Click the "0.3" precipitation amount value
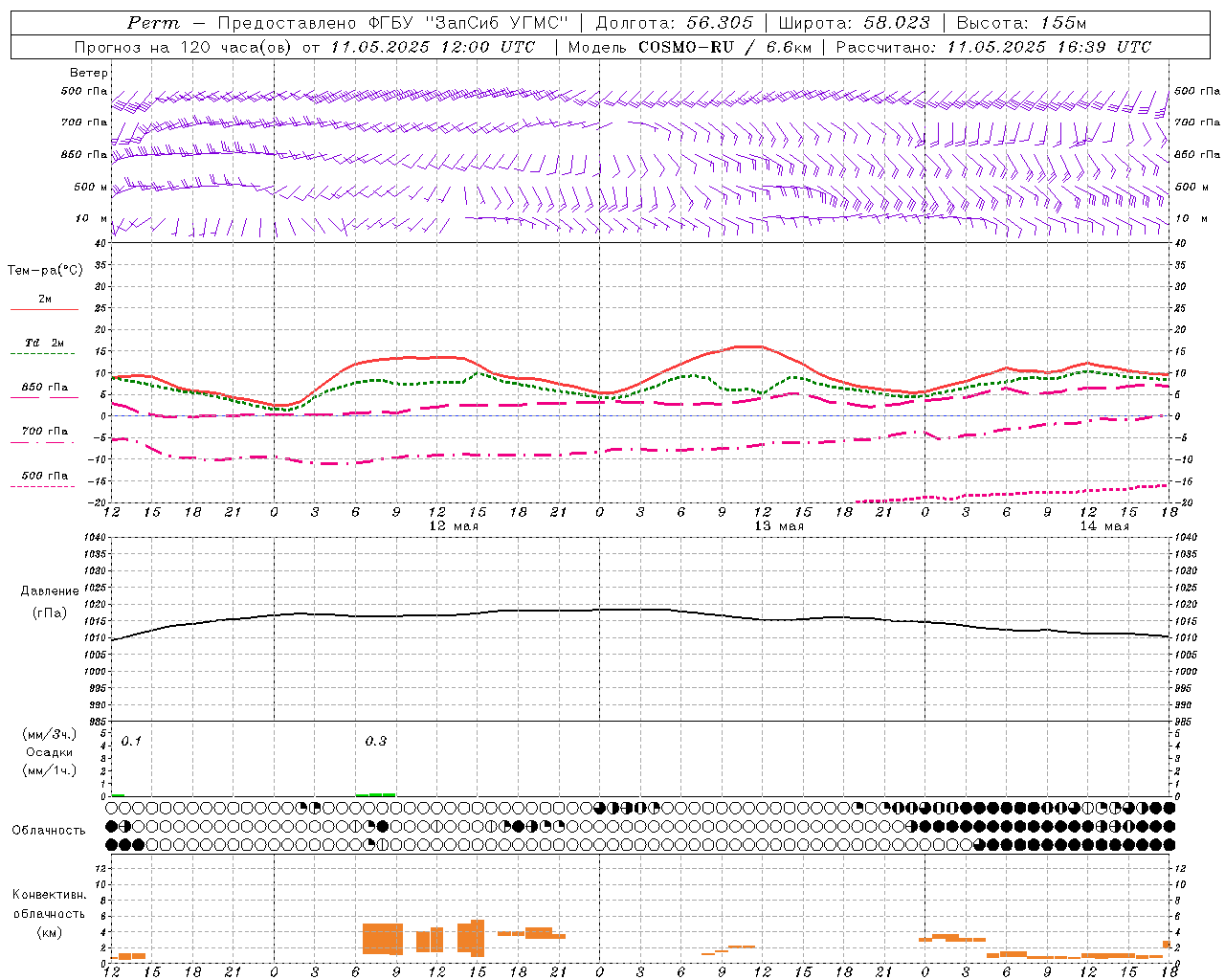Viewport: 1225px width, 980px height. (x=376, y=741)
